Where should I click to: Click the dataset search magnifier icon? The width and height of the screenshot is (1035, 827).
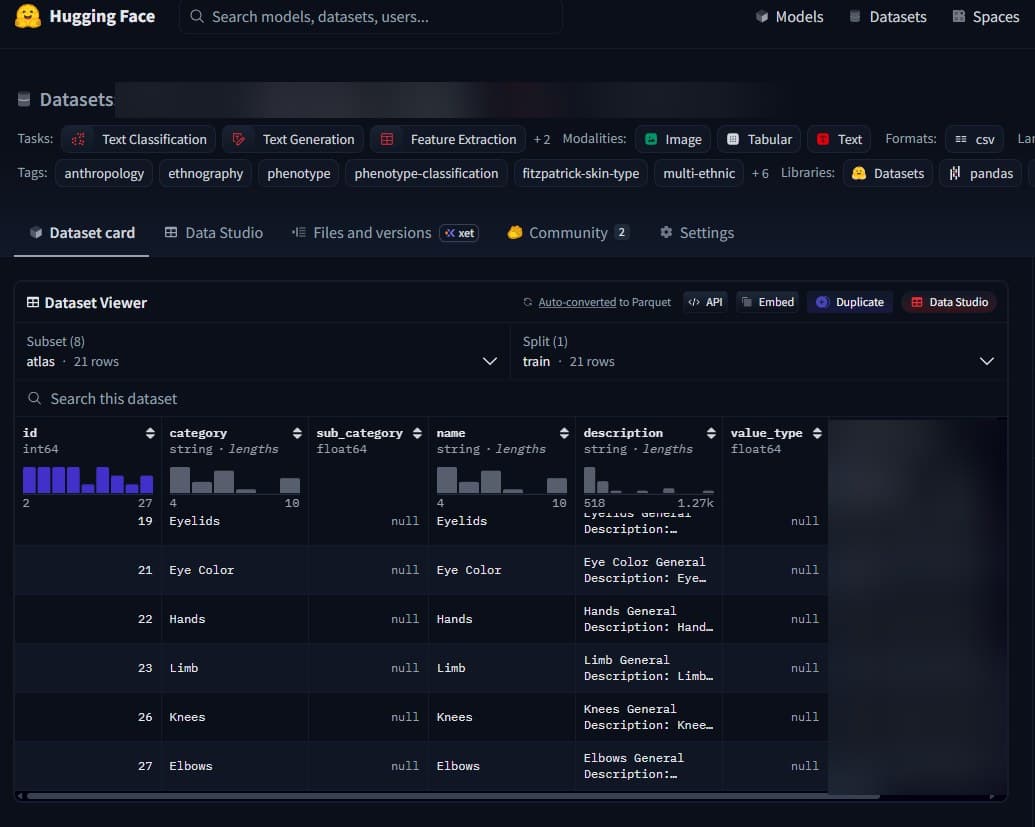point(34,399)
